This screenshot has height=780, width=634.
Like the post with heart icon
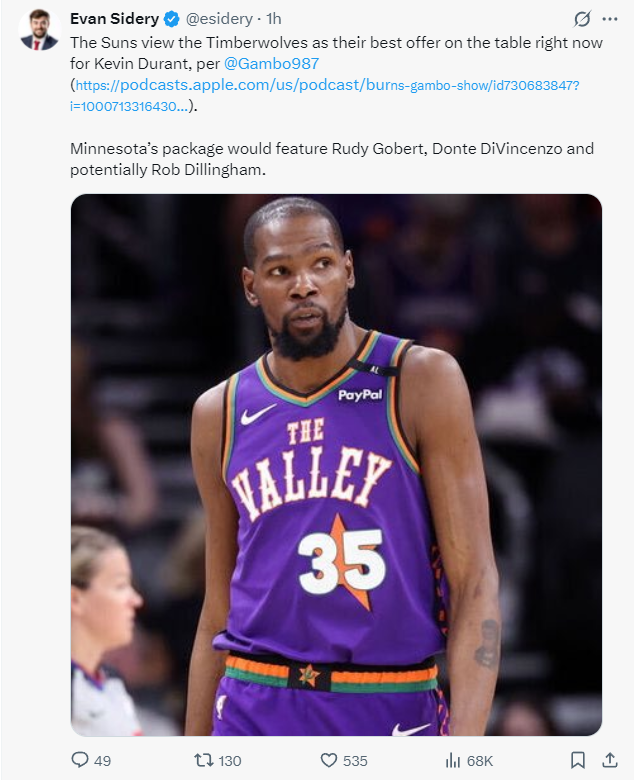[329, 760]
